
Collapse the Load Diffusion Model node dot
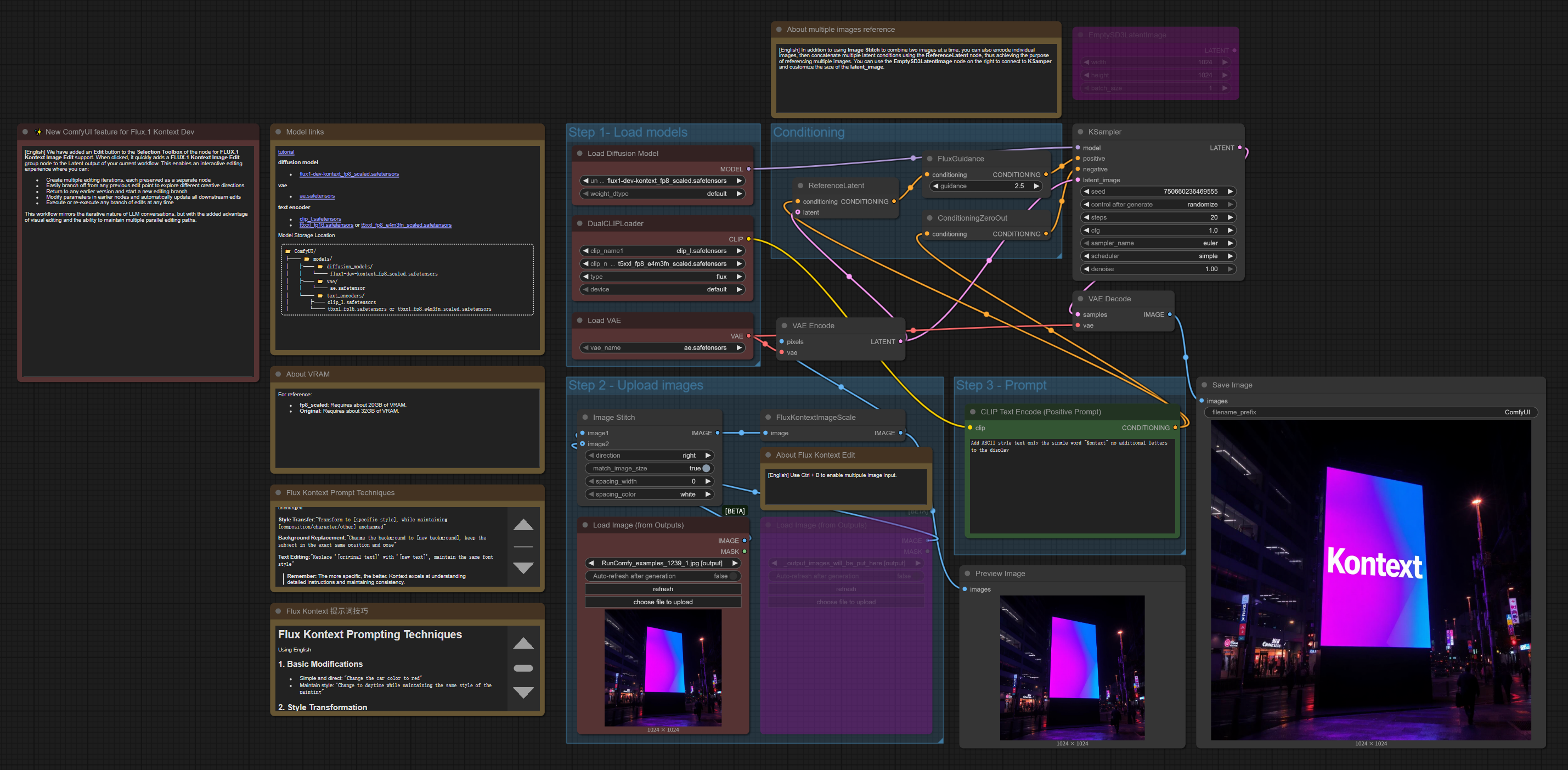pos(580,153)
